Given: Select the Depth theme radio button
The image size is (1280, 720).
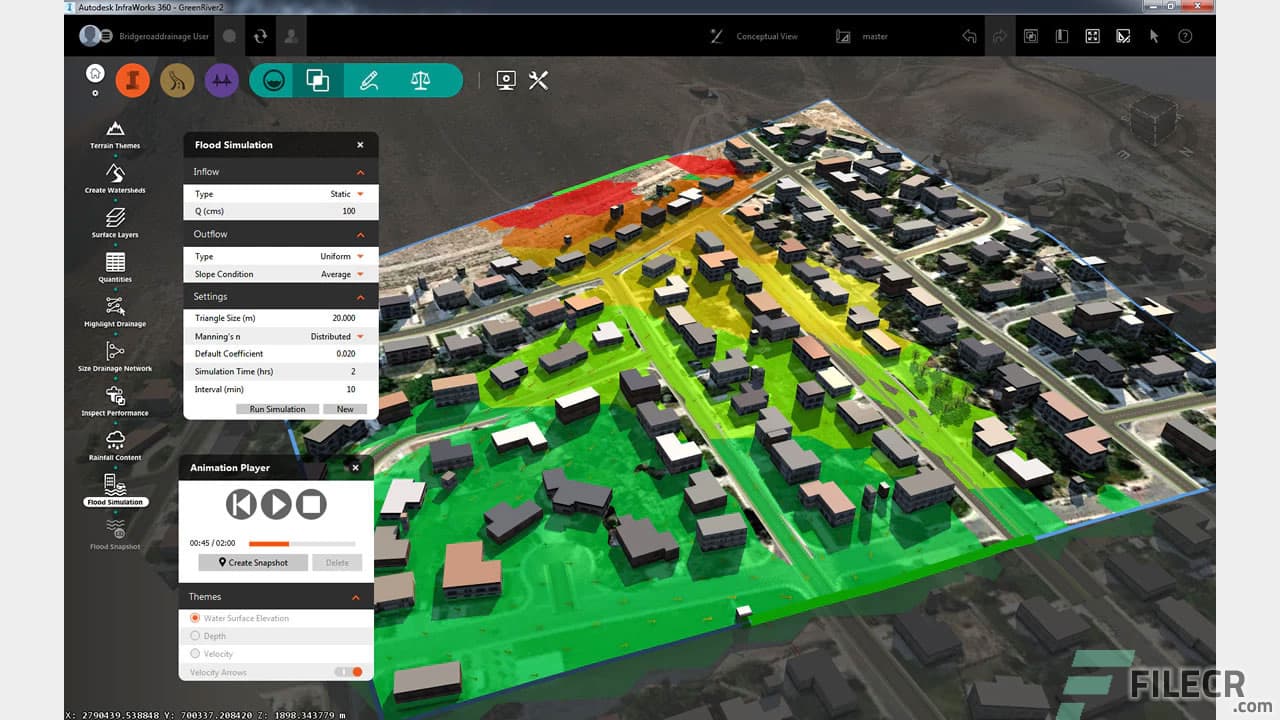Looking at the screenshot, I should coord(195,636).
